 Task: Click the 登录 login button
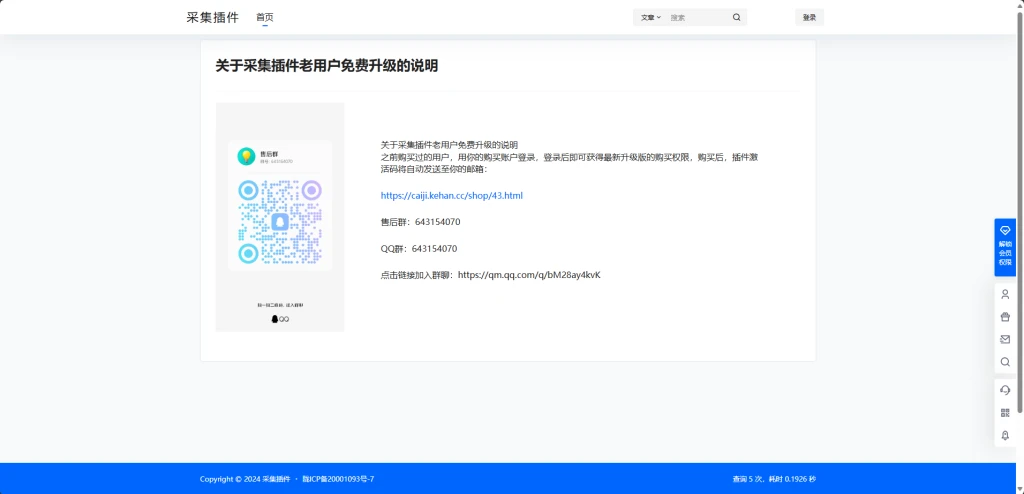pos(809,18)
